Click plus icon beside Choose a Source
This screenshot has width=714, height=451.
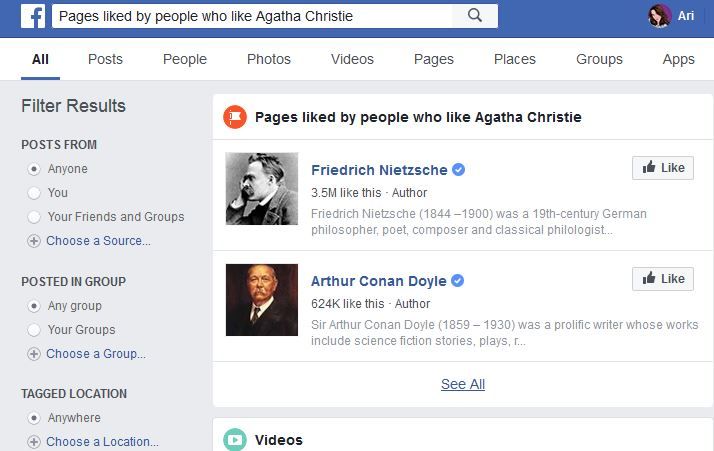click(34, 241)
